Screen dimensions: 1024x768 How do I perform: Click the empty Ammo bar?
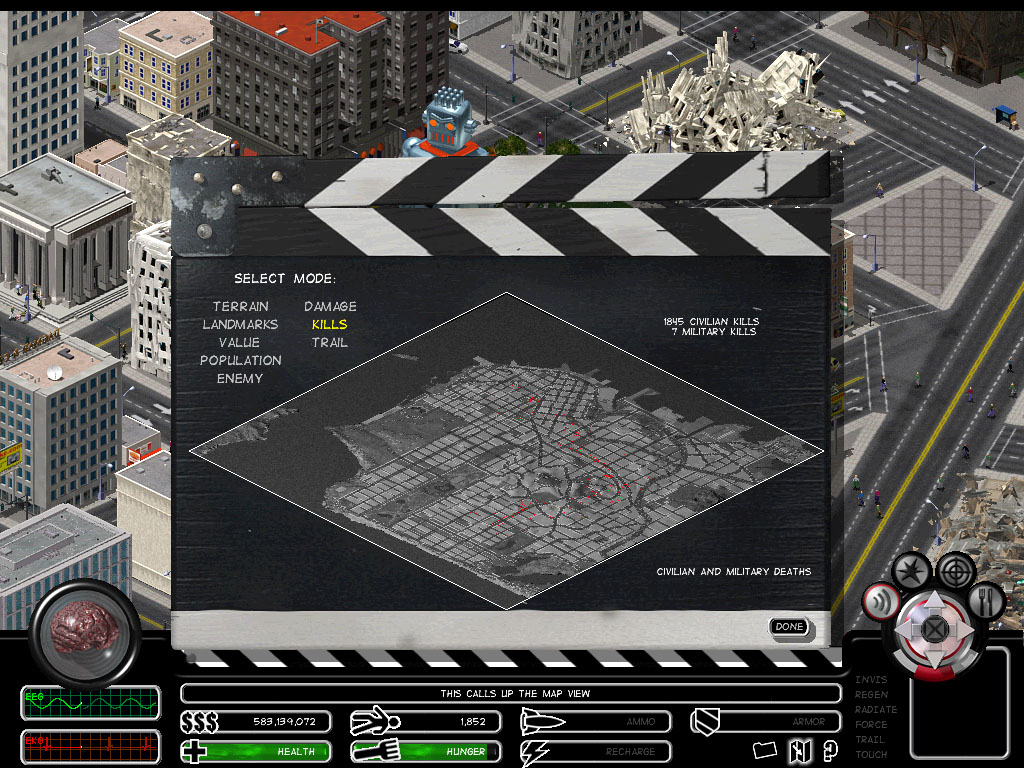click(x=615, y=722)
